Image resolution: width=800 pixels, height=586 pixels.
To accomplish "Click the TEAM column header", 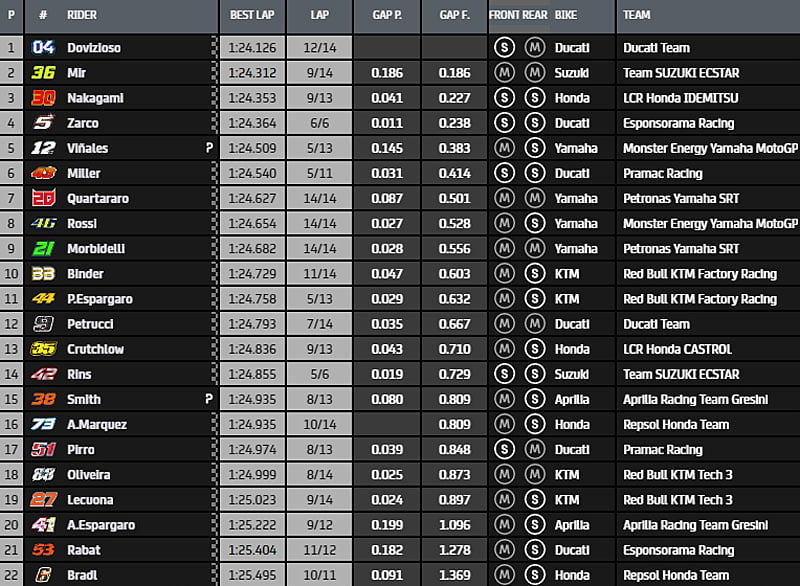I will 637,16.
